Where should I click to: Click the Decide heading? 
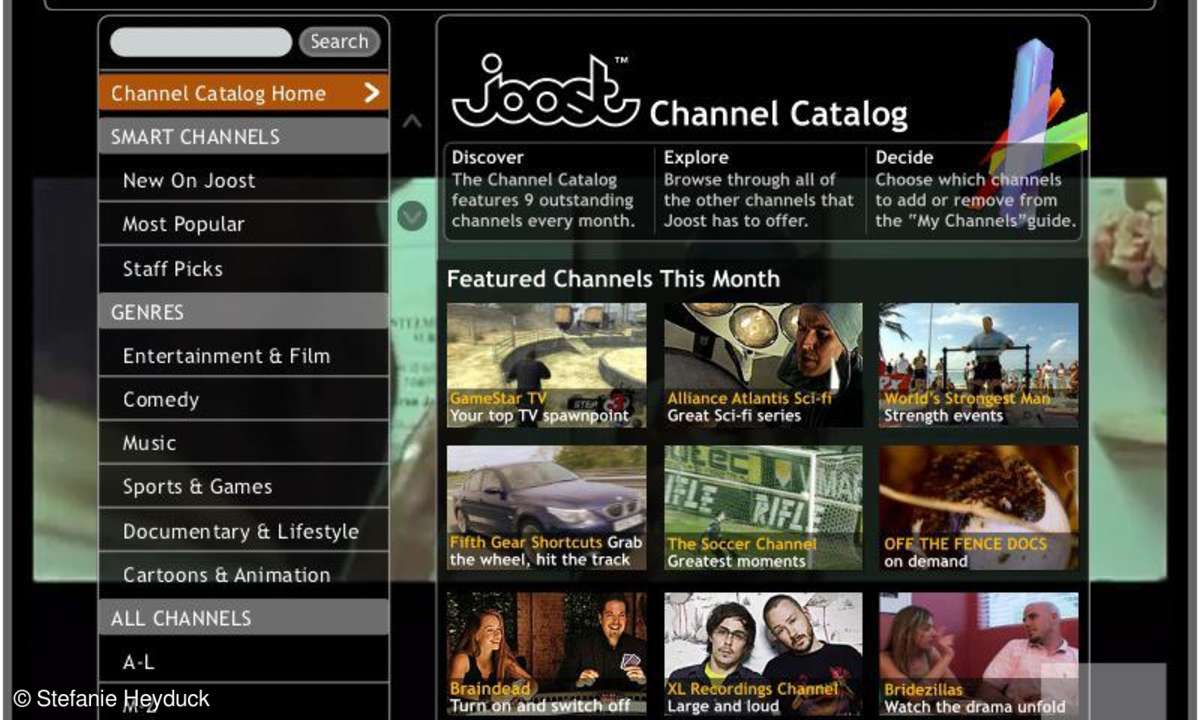(904, 157)
